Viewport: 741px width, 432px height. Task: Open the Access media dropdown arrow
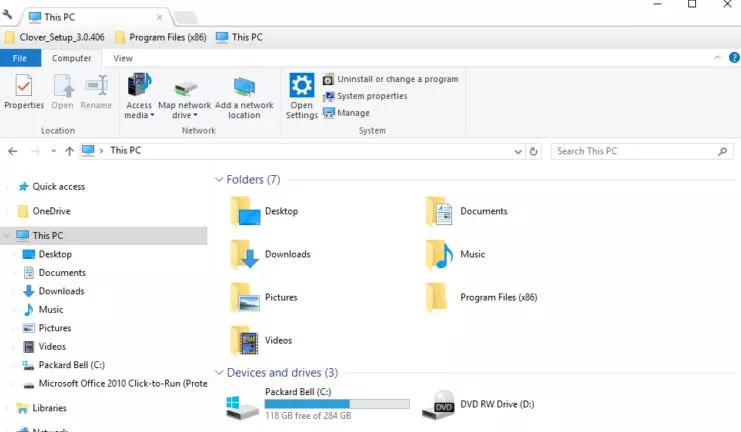coord(152,115)
